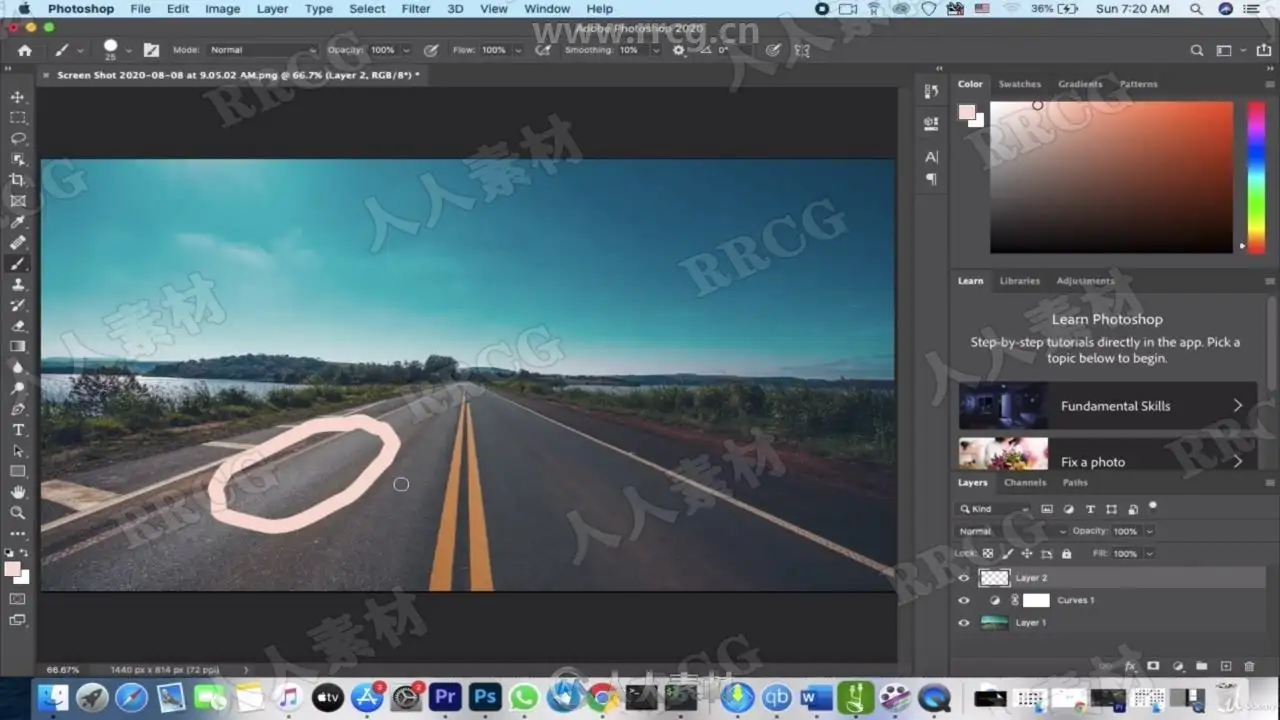Toggle lock image pixels

[x=1008, y=553]
